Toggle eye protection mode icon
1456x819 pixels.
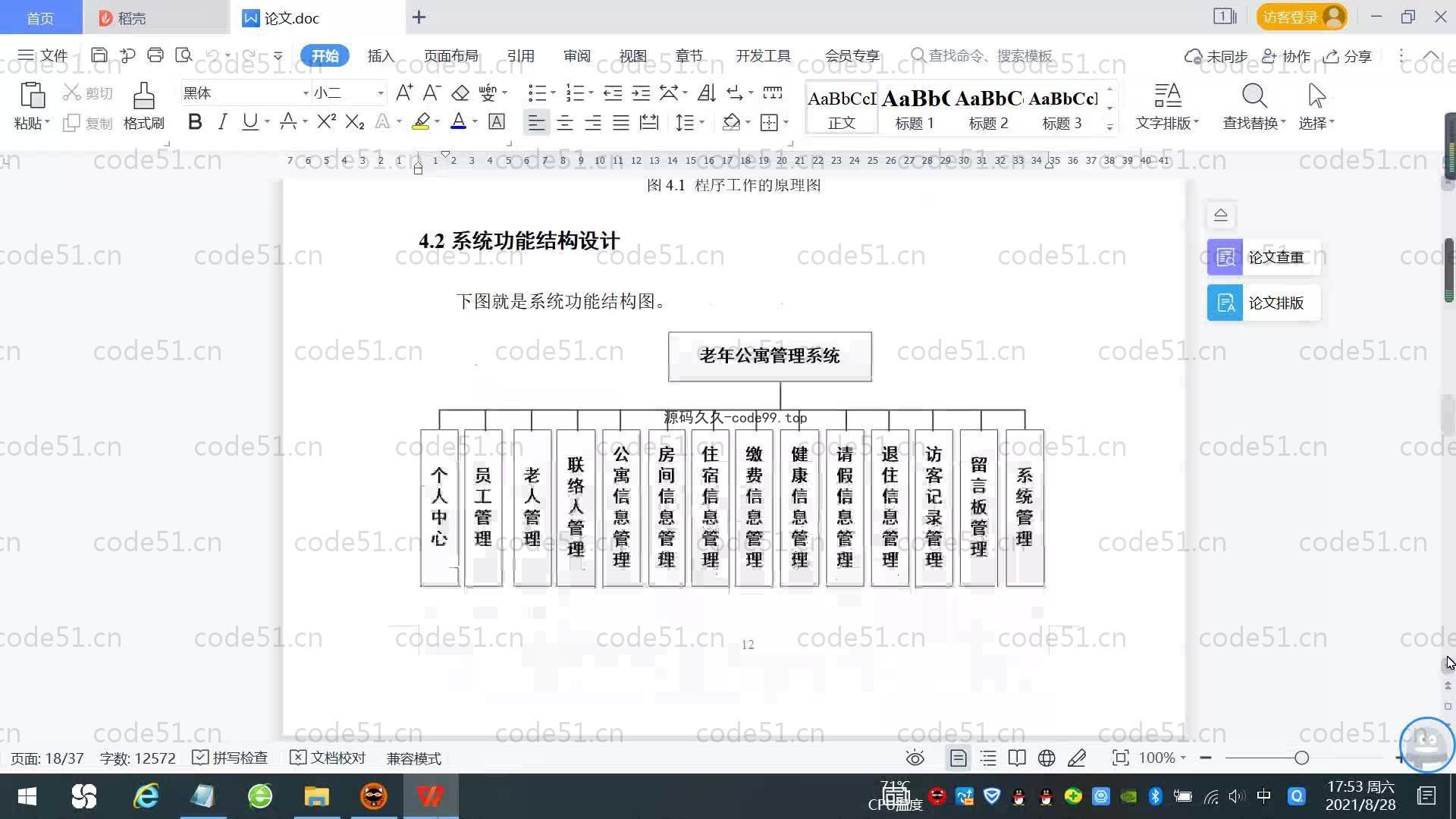tap(915, 758)
